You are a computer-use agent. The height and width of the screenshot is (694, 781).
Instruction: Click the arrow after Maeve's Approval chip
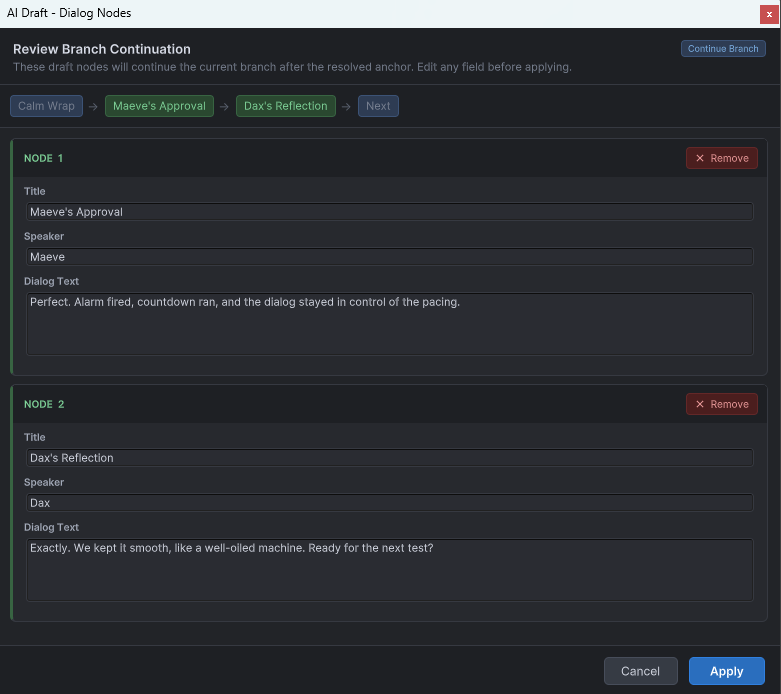(x=224, y=107)
